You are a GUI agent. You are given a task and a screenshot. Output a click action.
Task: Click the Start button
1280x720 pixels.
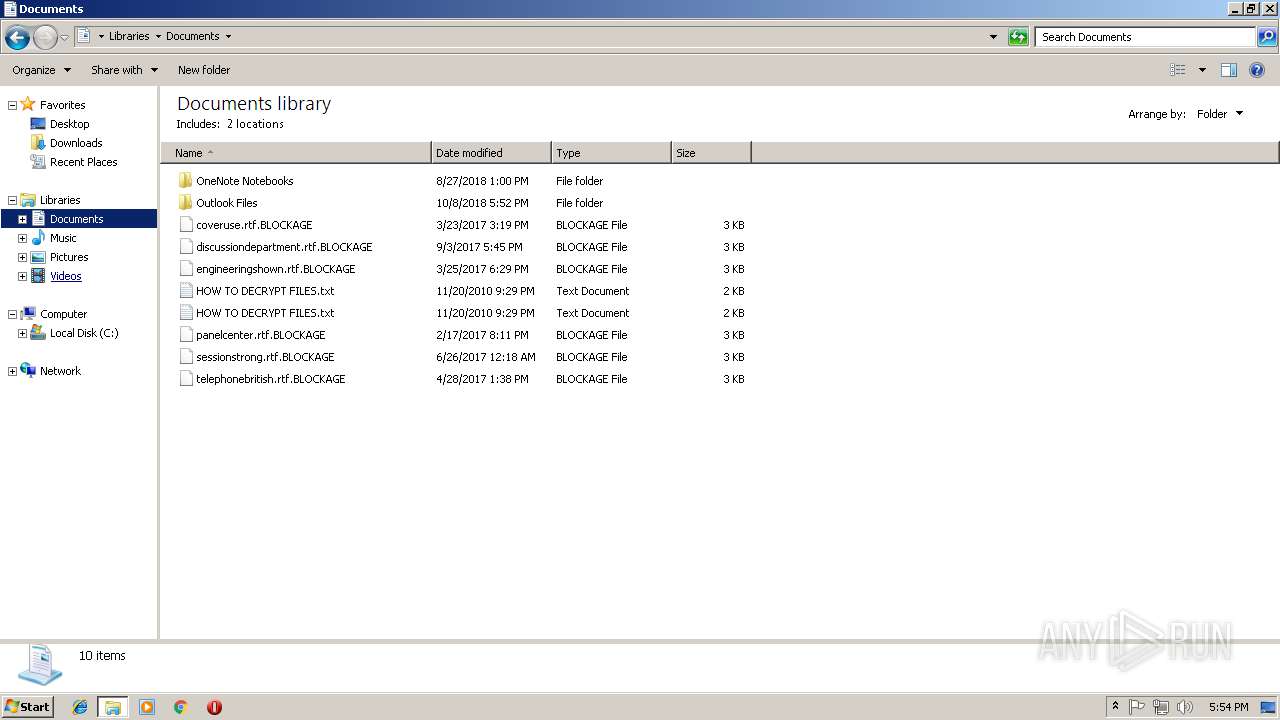click(x=28, y=707)
